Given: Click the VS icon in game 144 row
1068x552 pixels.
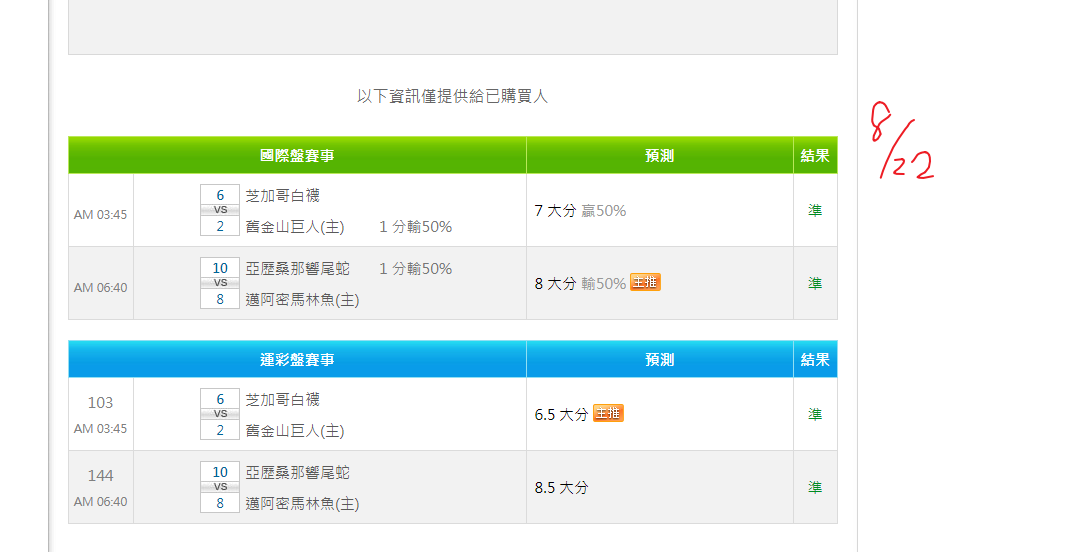Looking at the screenshot, I should [220, 487].
